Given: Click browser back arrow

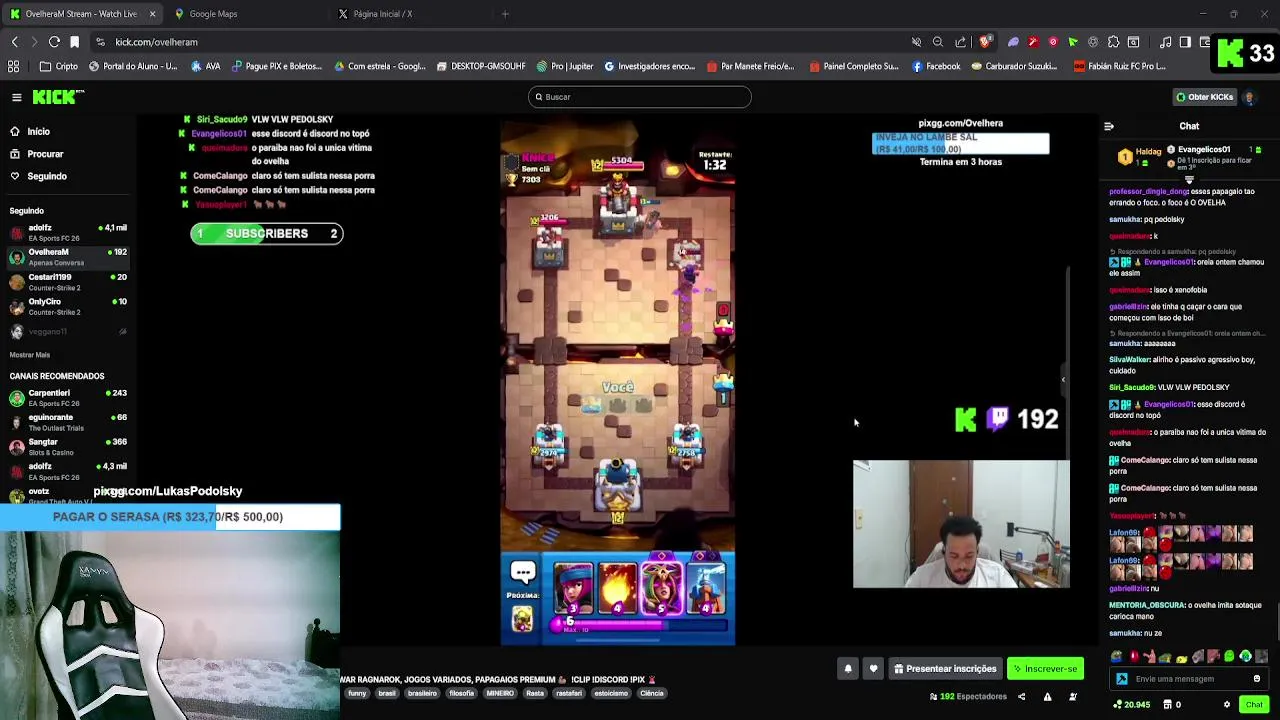Looking at the screenshot, I should click(x=15, y=42).
